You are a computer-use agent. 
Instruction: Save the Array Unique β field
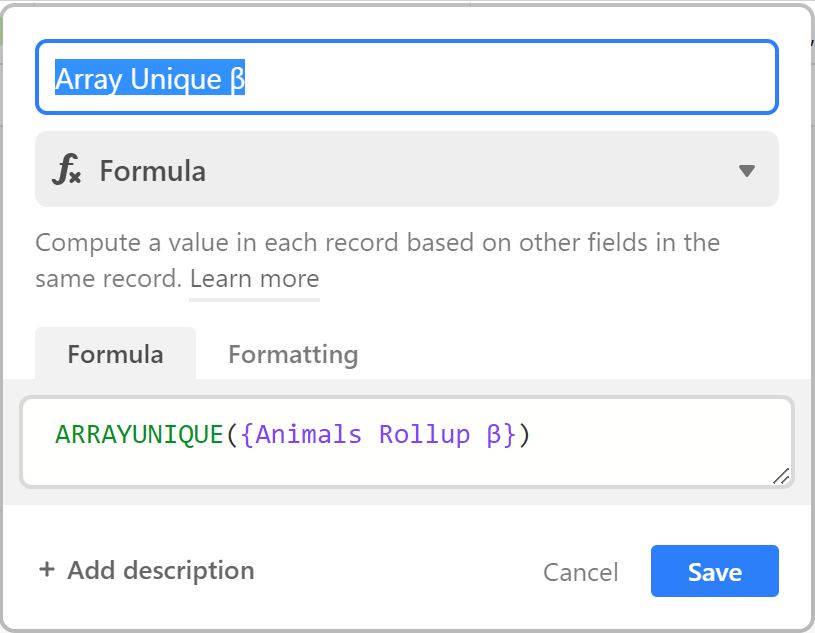(714, 571)
